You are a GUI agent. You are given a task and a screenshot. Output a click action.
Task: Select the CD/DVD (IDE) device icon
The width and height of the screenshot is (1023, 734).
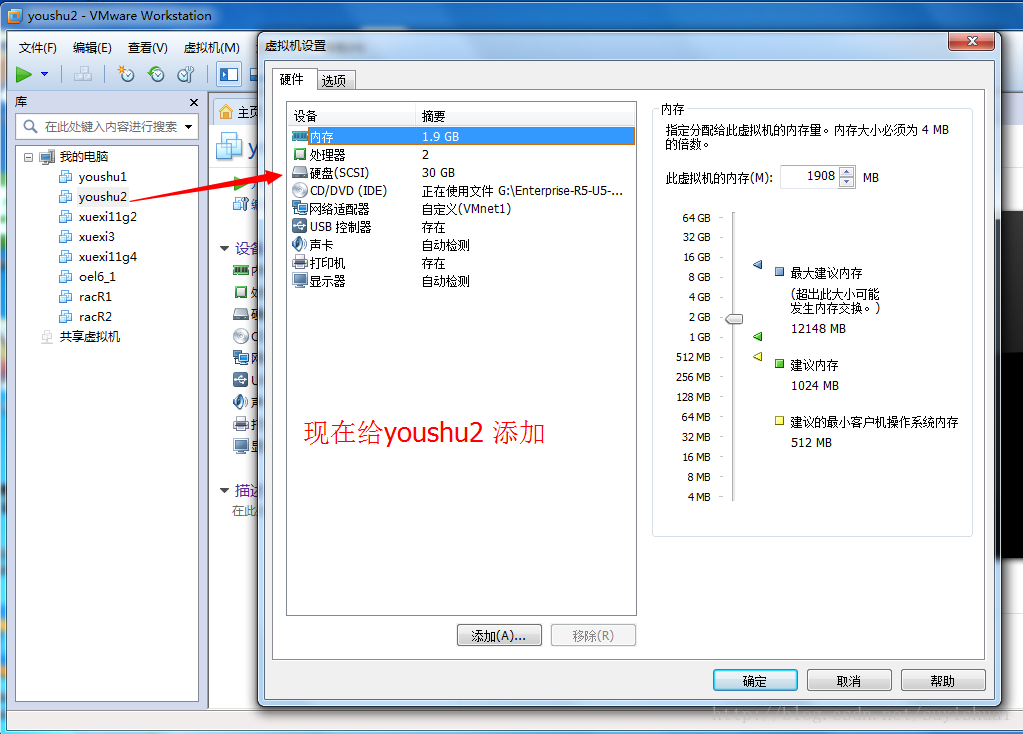click(x=299, y=191)
